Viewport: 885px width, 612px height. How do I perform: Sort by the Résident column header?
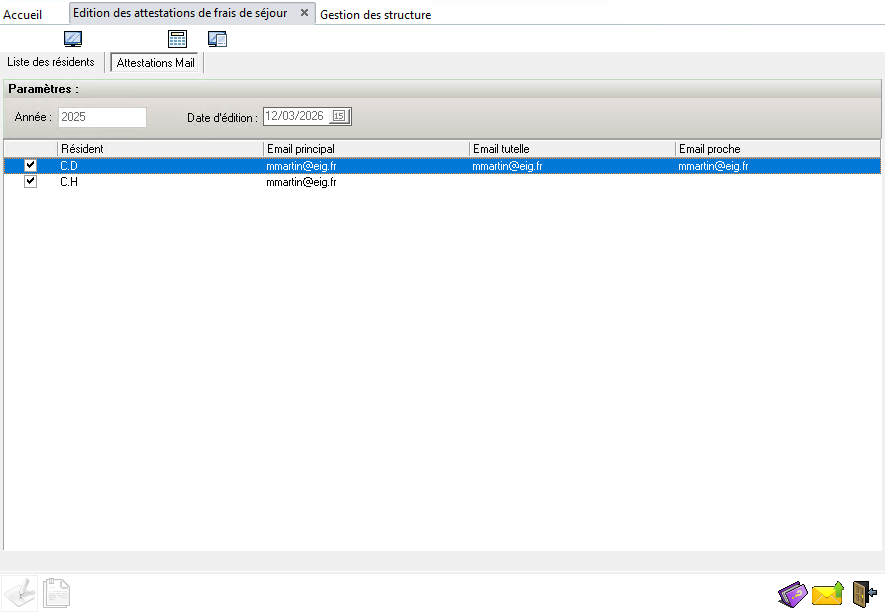point(160,149)
